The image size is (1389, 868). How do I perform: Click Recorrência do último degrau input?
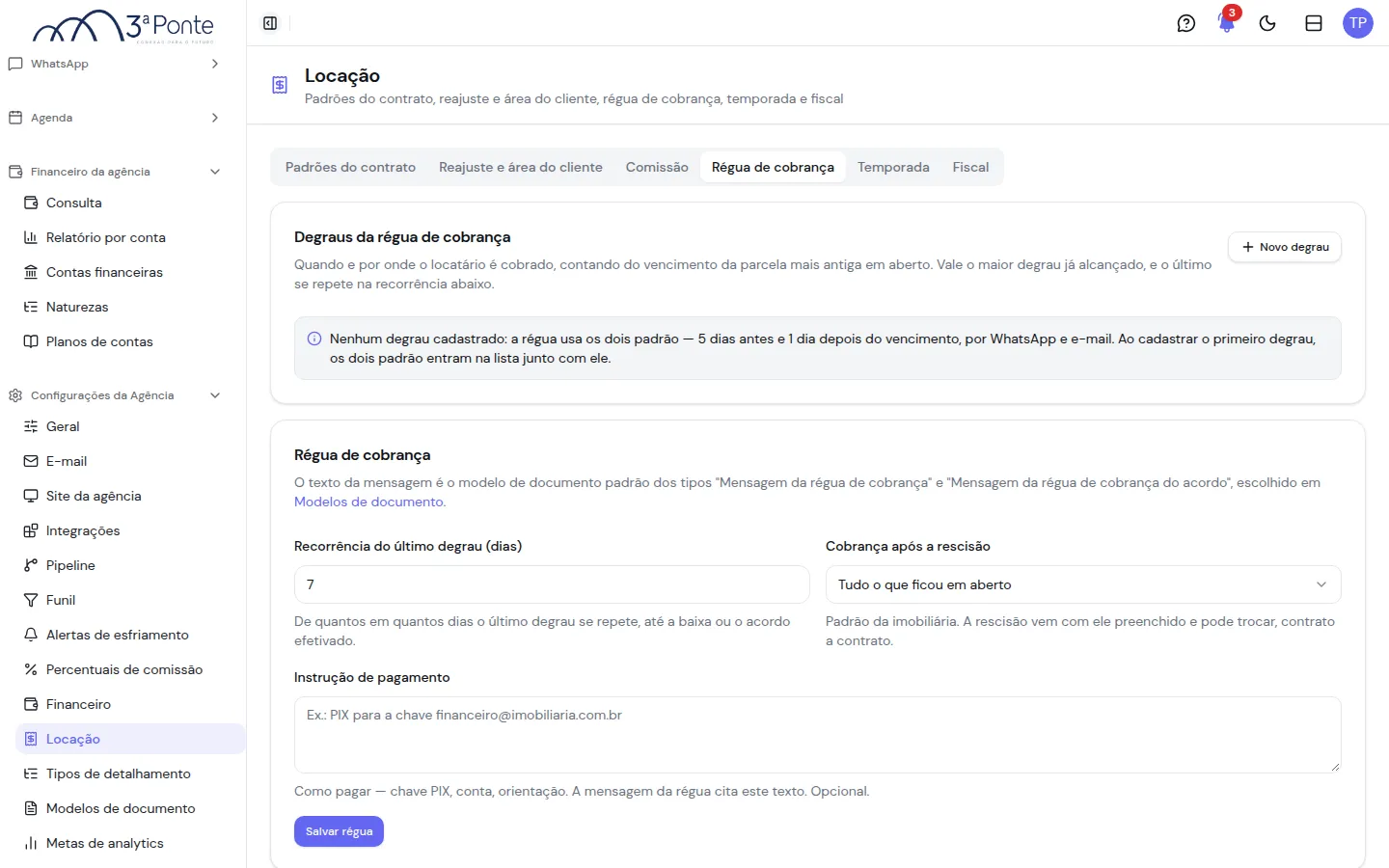click(552, 584)
